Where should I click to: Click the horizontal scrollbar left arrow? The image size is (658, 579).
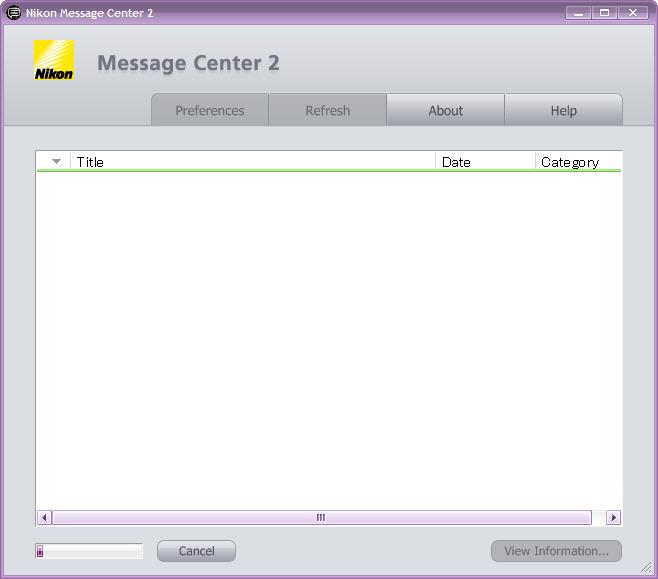coord(44,518)
